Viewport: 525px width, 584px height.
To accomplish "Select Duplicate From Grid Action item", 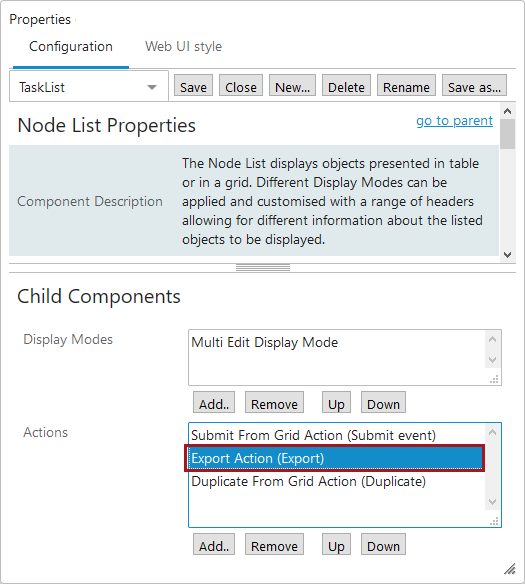I will tap(308, 481).
